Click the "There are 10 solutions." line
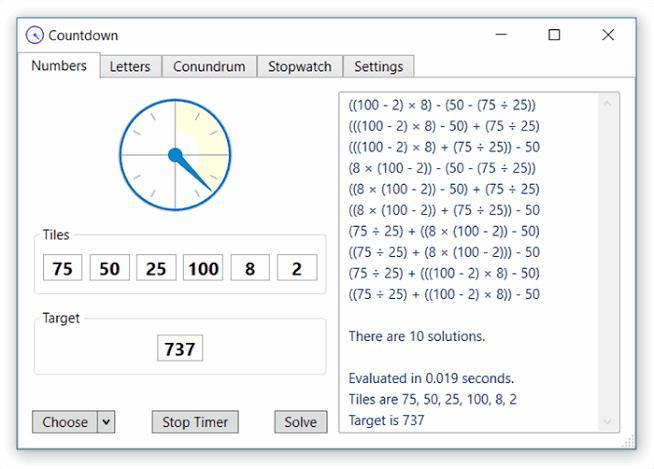The height and width of the screenshot is (469, 654). coord(417,336)
